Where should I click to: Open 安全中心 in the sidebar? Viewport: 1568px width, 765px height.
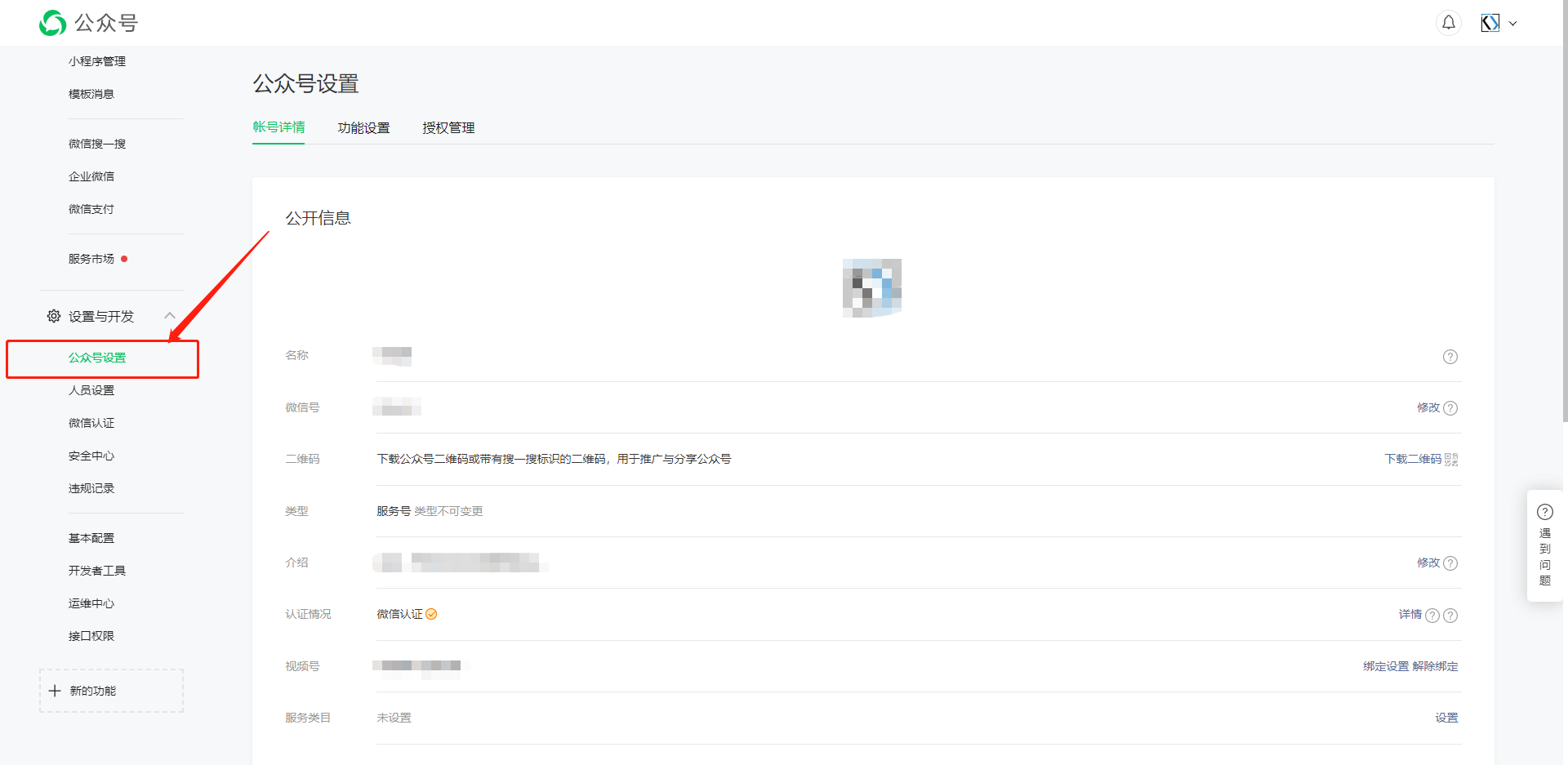click(91, 456)
